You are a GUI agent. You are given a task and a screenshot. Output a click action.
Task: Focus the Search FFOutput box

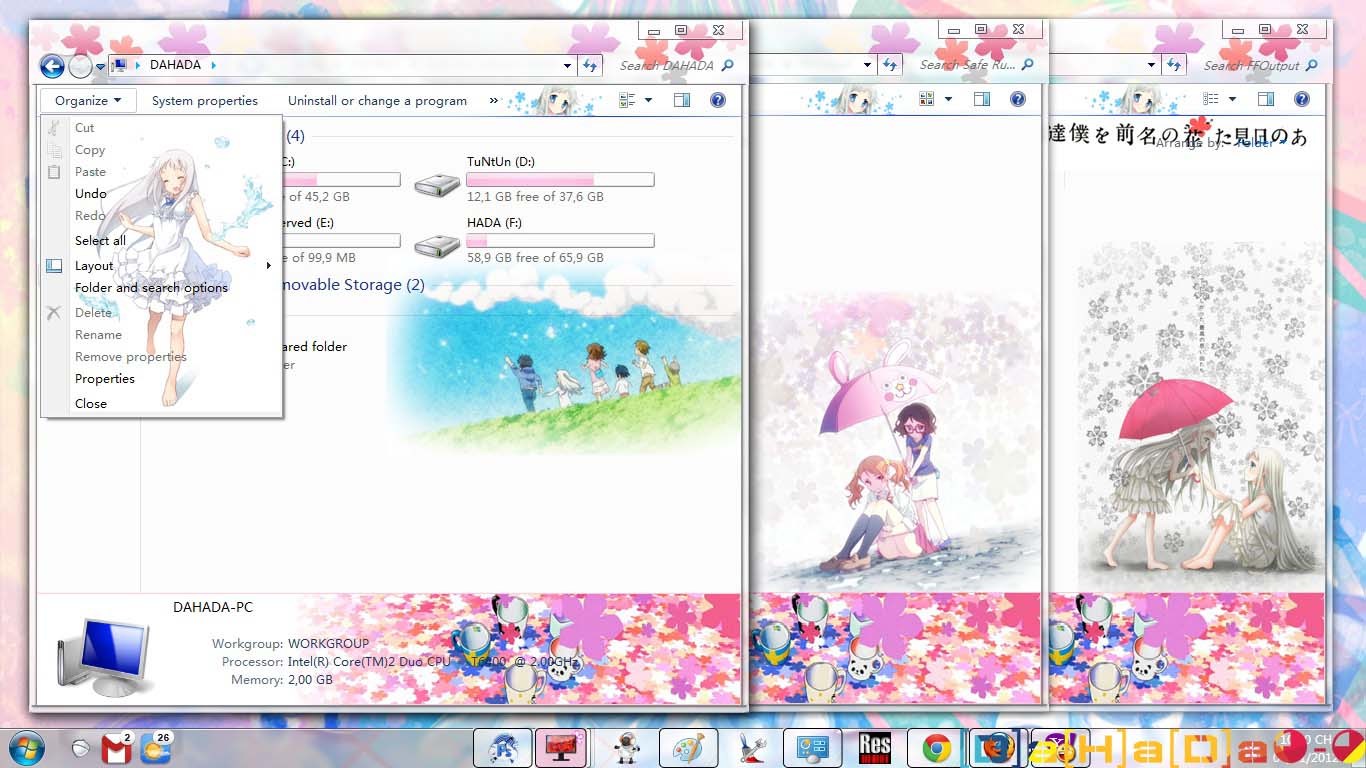point(1258,66)
